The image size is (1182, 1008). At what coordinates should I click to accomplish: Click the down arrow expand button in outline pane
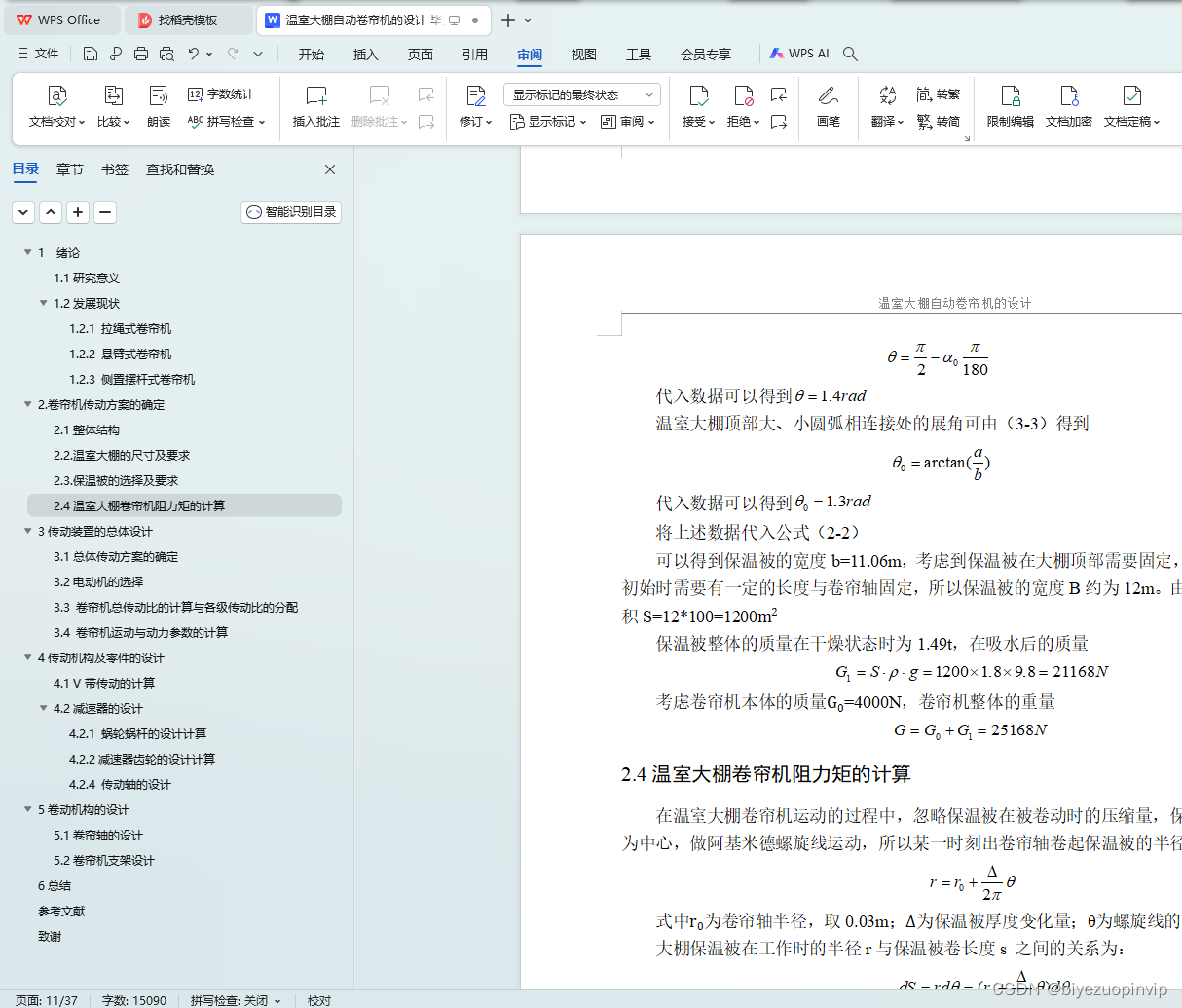pos(23,212)
